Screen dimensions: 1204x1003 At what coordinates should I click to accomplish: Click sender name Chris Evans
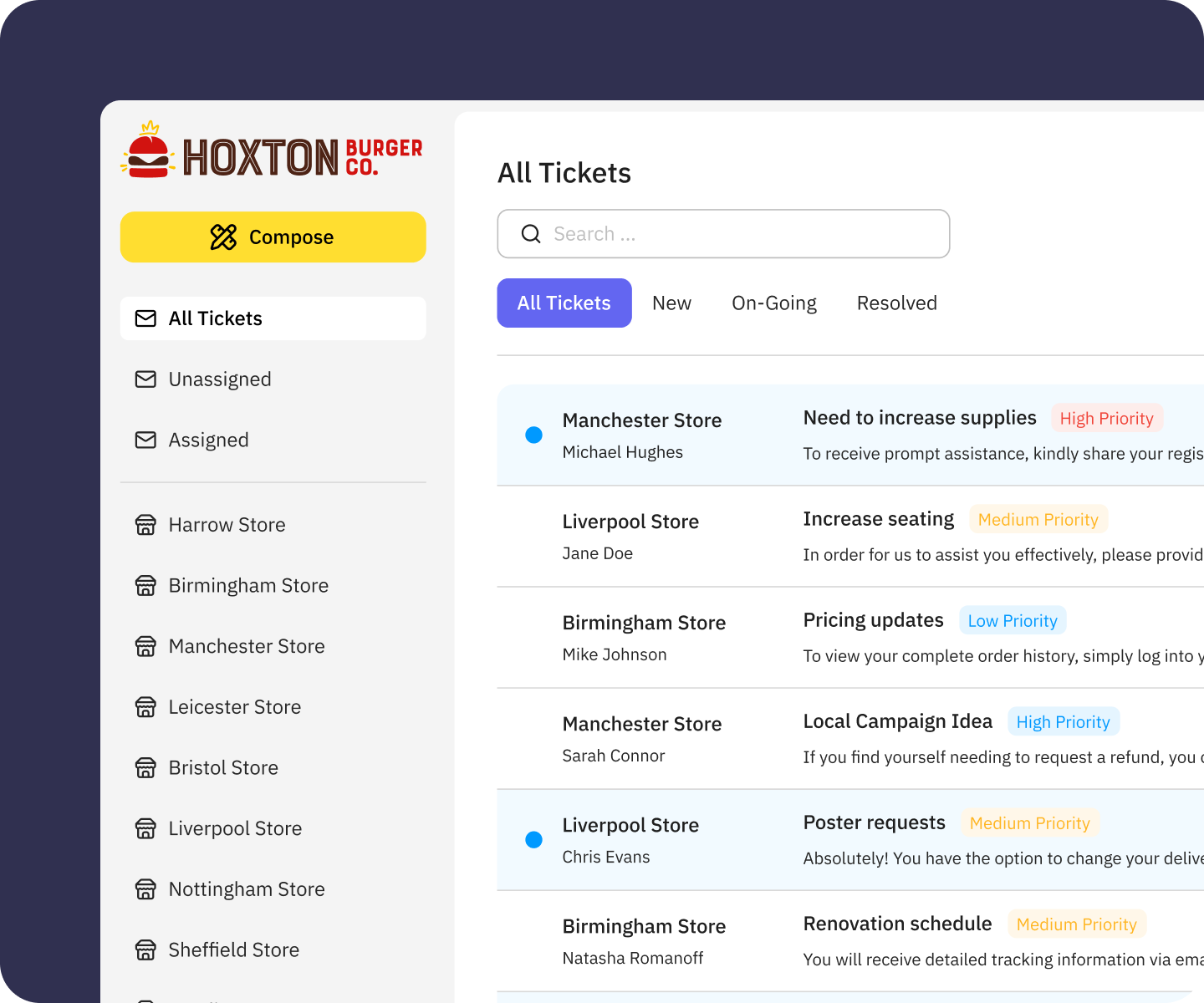tap(606, 857)
